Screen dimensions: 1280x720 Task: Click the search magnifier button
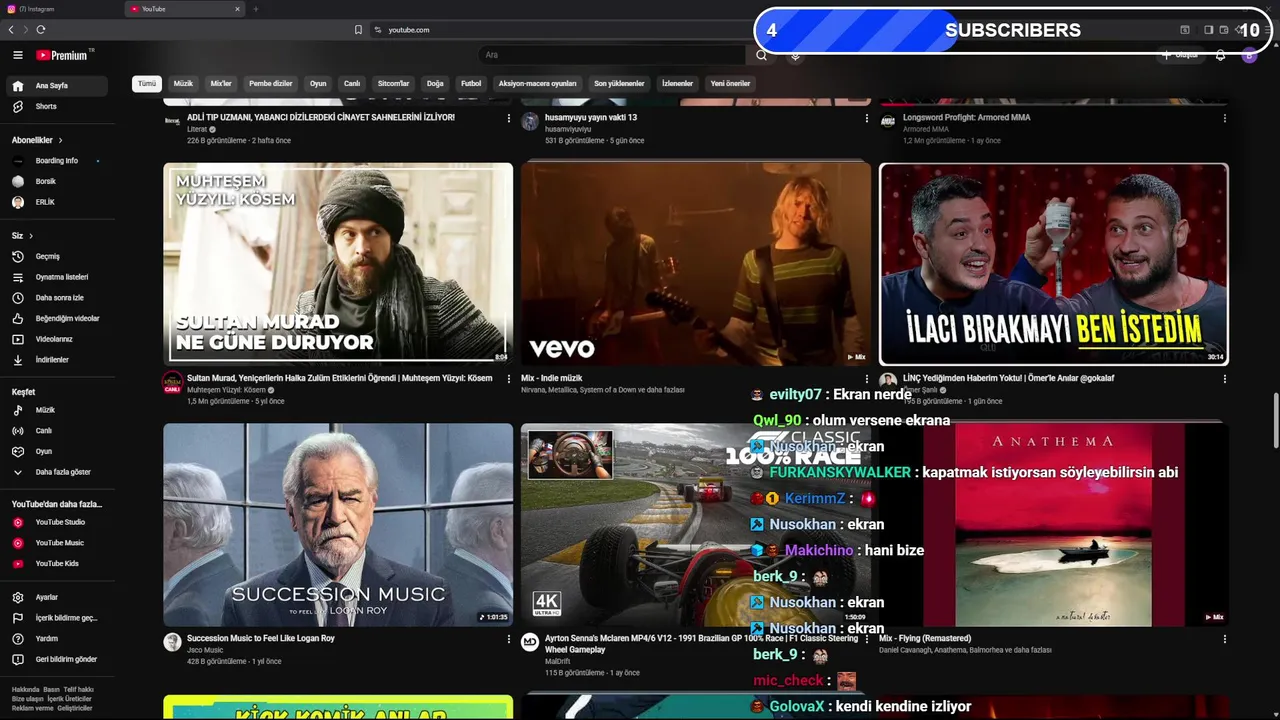pyautogui.click(x=761, y=55)
